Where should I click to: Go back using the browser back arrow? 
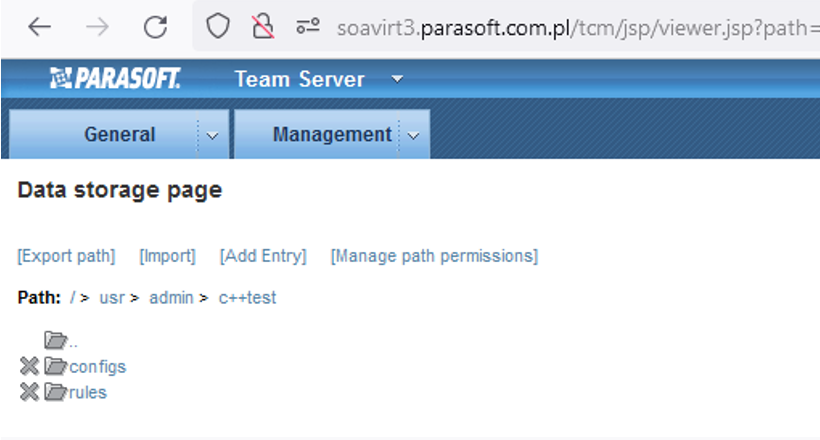click(x=39, y=27)
